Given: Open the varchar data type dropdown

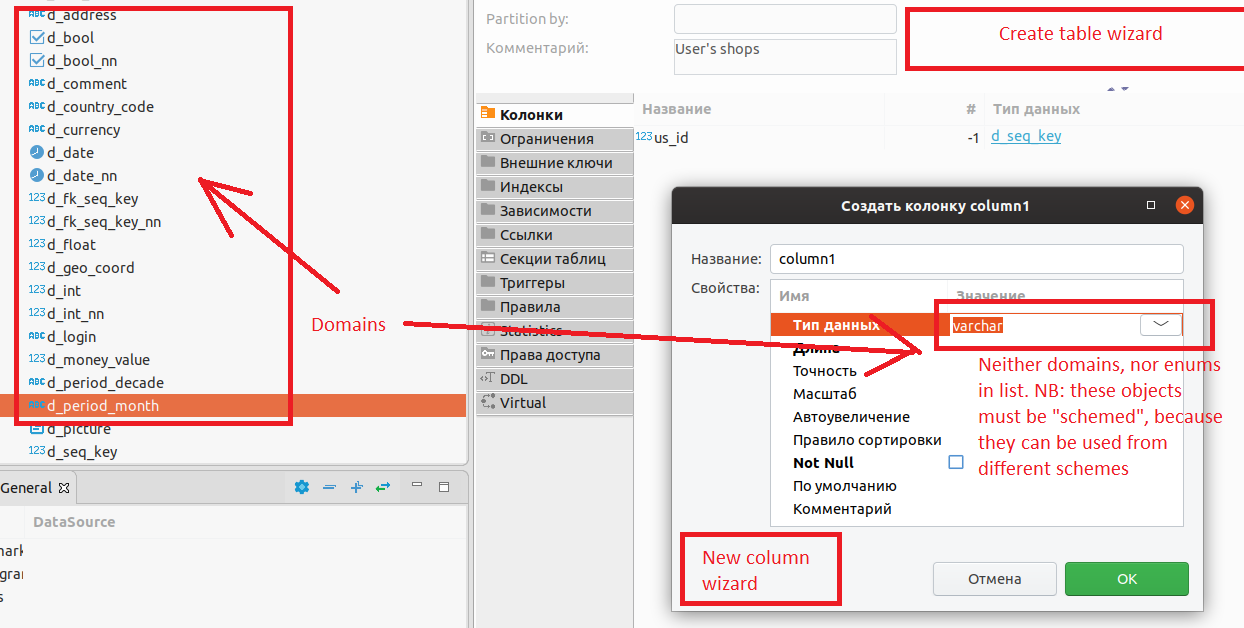Looking at the screenshot, I should (1160, 325).
